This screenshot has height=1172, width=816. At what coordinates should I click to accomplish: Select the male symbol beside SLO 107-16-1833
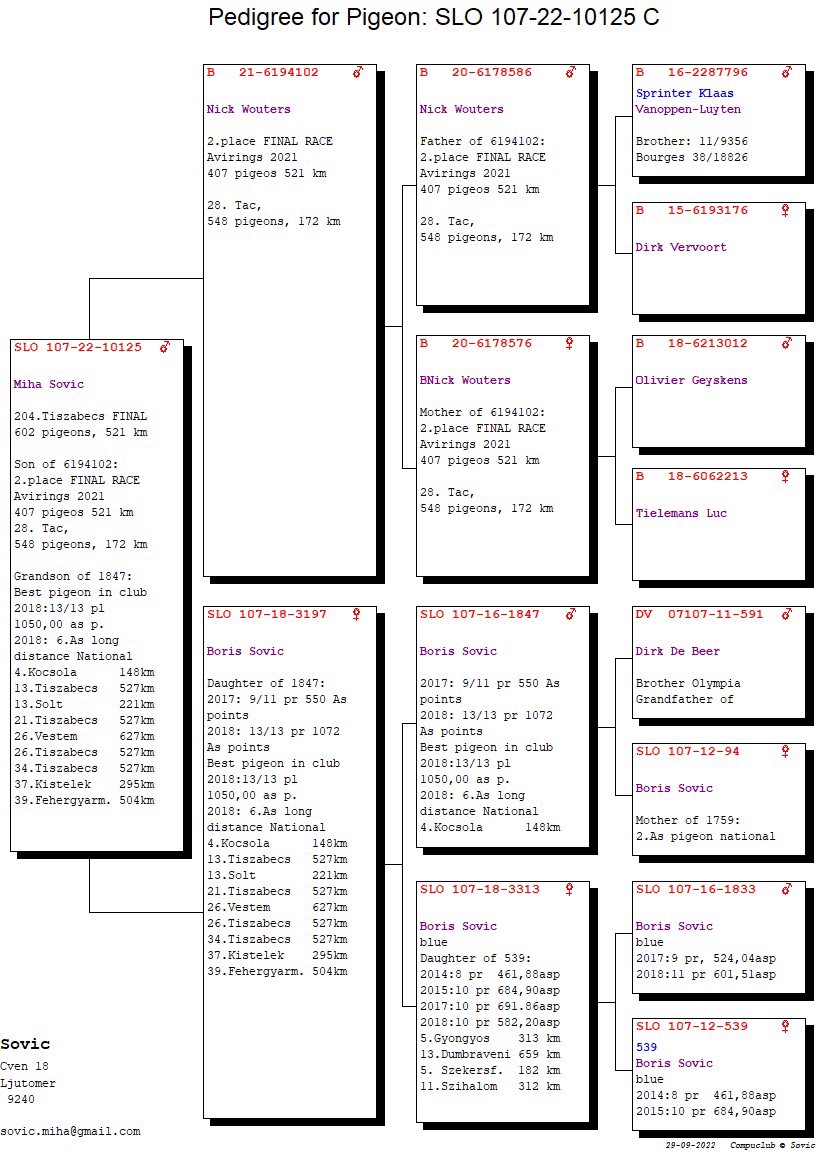pos(786,889)
